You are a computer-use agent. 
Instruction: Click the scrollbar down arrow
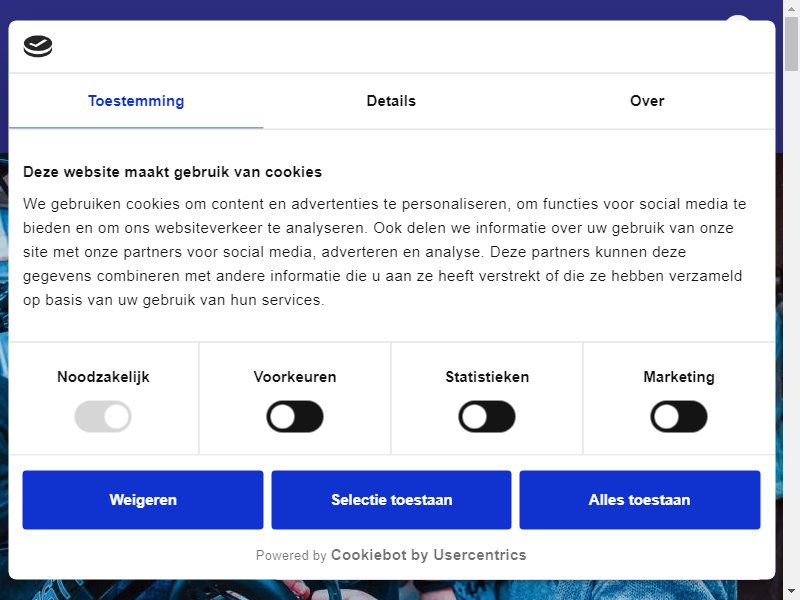(791, 592)
